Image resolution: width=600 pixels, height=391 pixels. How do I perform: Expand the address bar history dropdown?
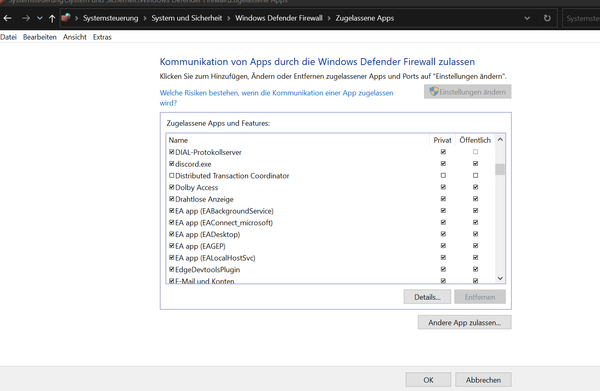click(527, 18)
